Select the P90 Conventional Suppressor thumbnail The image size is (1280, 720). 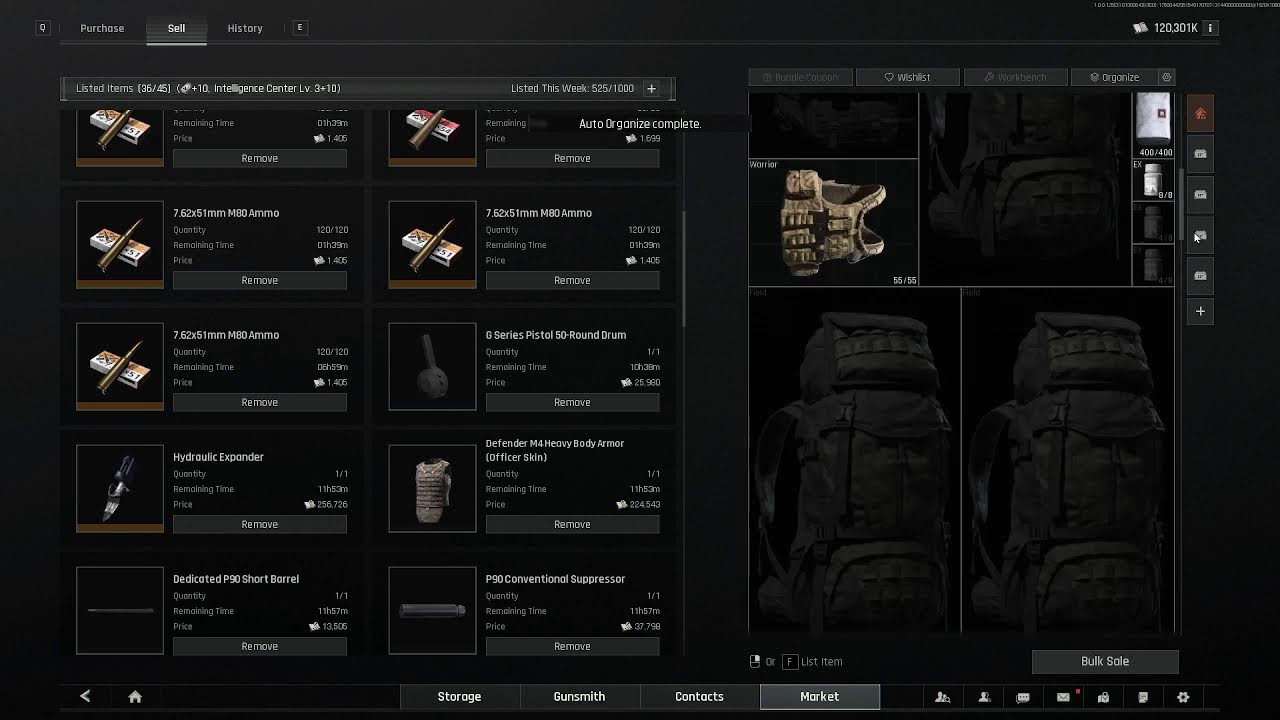432,610
